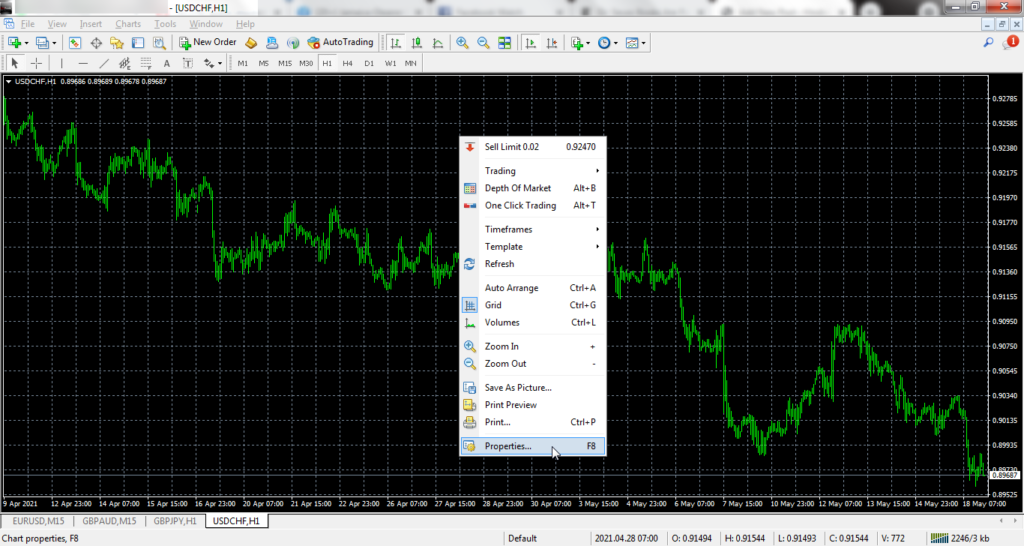Viewport: 1024px width, 546px height.
Task: Open the Charts menu
Action: 128,23
